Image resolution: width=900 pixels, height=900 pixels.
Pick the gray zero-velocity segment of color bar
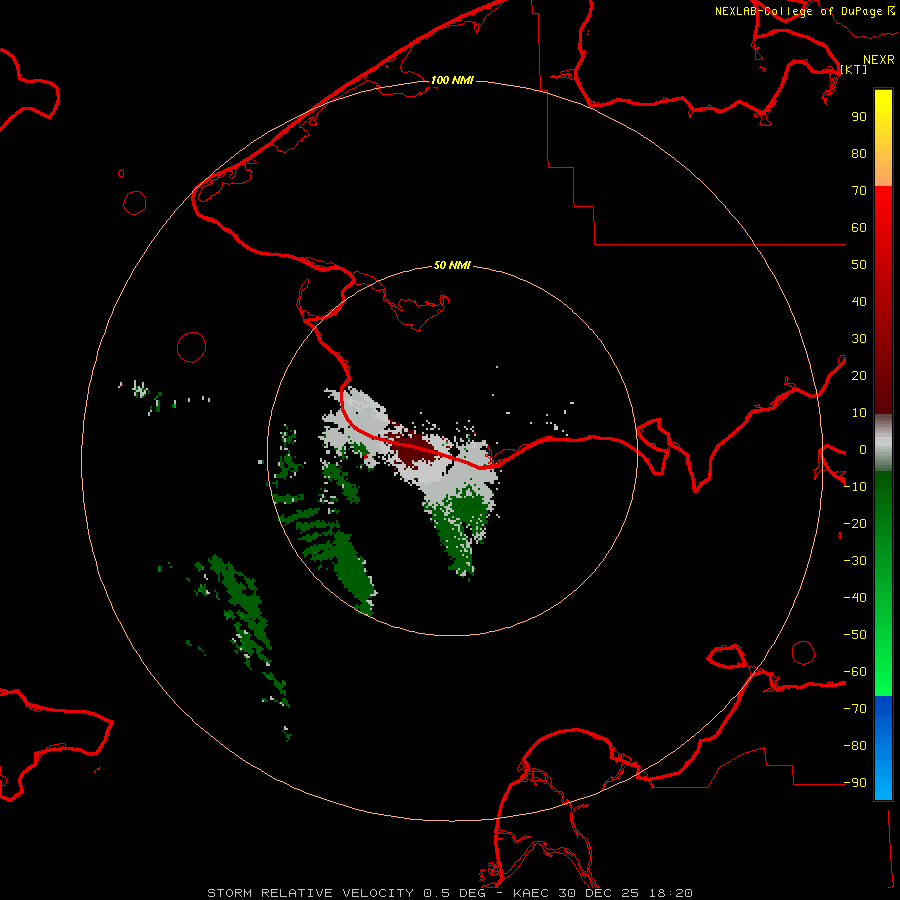click(883, 443)
